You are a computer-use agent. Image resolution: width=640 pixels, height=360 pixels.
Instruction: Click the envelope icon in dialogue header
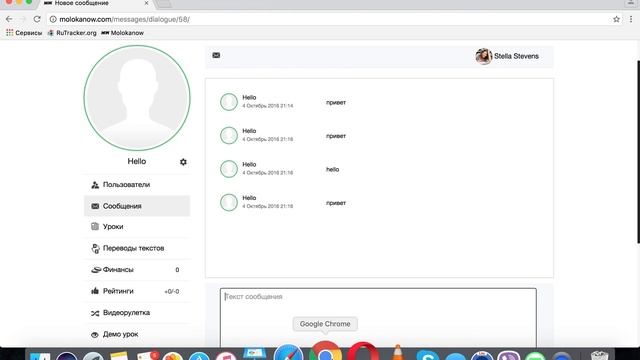216,55
